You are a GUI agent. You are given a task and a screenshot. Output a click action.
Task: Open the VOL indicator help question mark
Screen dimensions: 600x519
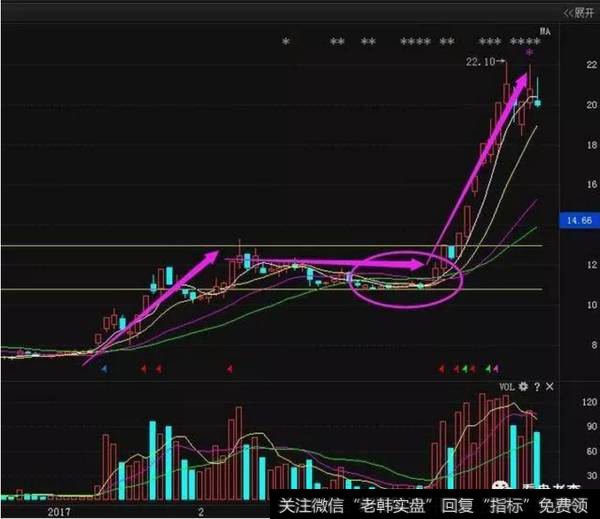(x=537, y=387)
